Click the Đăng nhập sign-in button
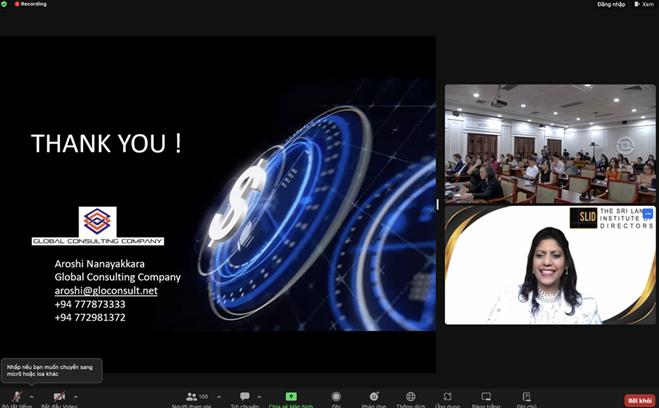Viewport: 659px width, 408px height. (x=611, y=4)
